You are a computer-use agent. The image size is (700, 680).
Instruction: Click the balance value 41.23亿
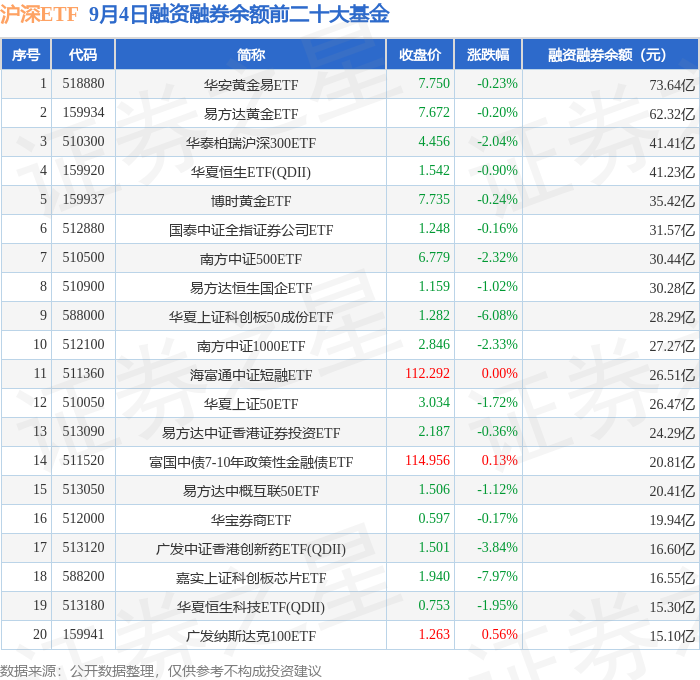pyautogui.click(x=672, y=172)
